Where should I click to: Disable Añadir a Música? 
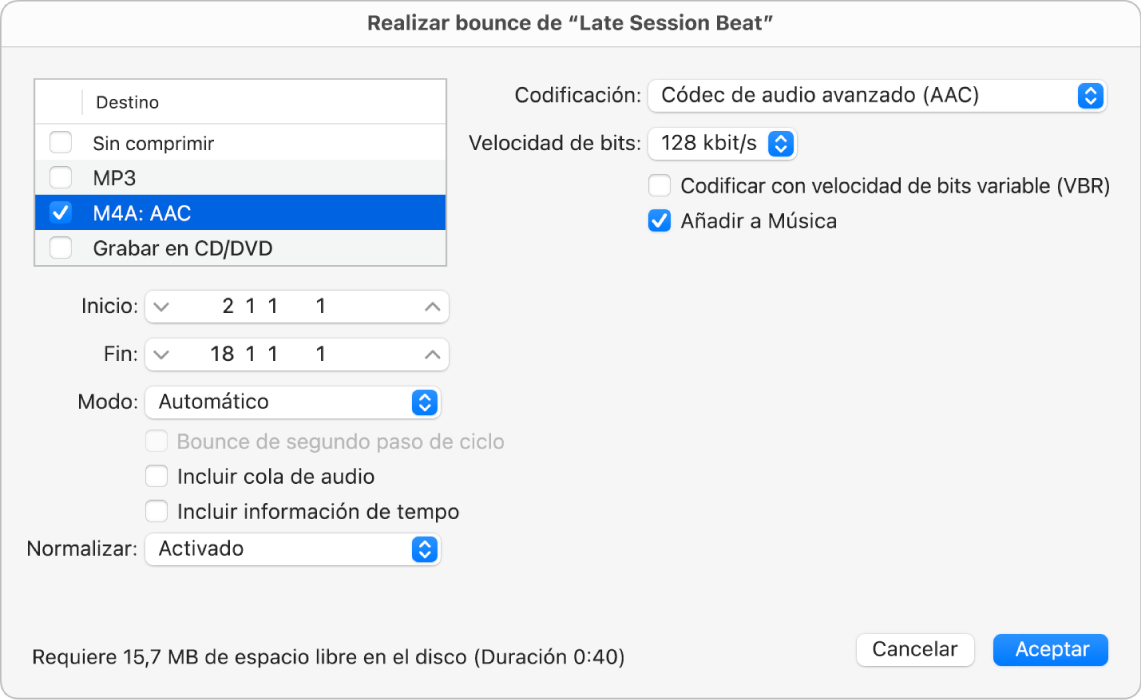coord(658,221)
